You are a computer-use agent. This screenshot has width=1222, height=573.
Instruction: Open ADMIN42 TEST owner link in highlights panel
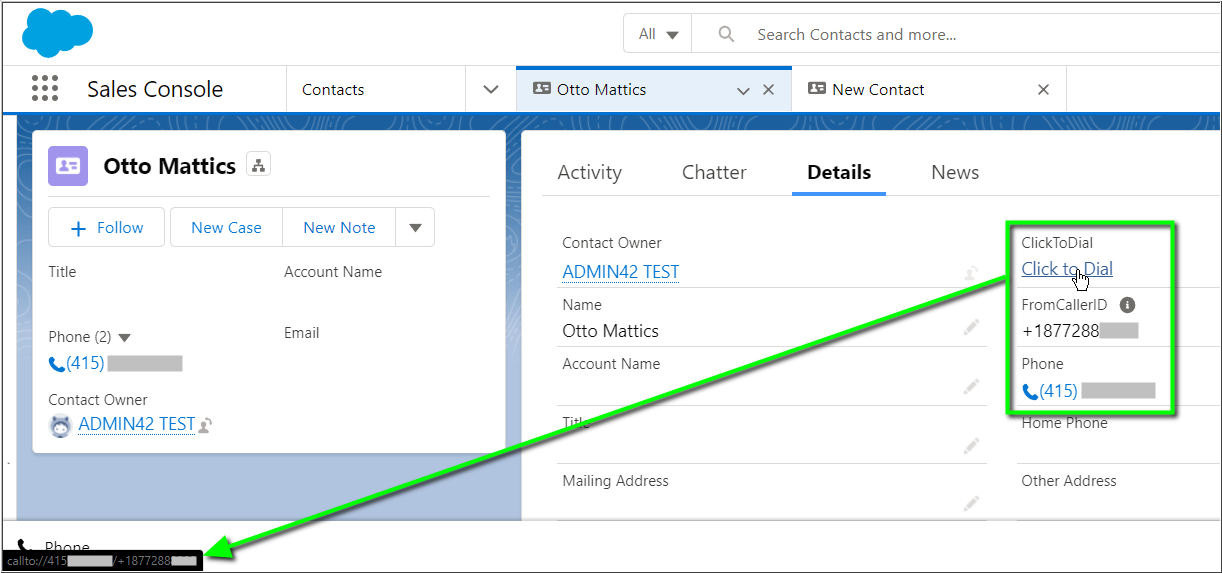(x=136, y=424)
